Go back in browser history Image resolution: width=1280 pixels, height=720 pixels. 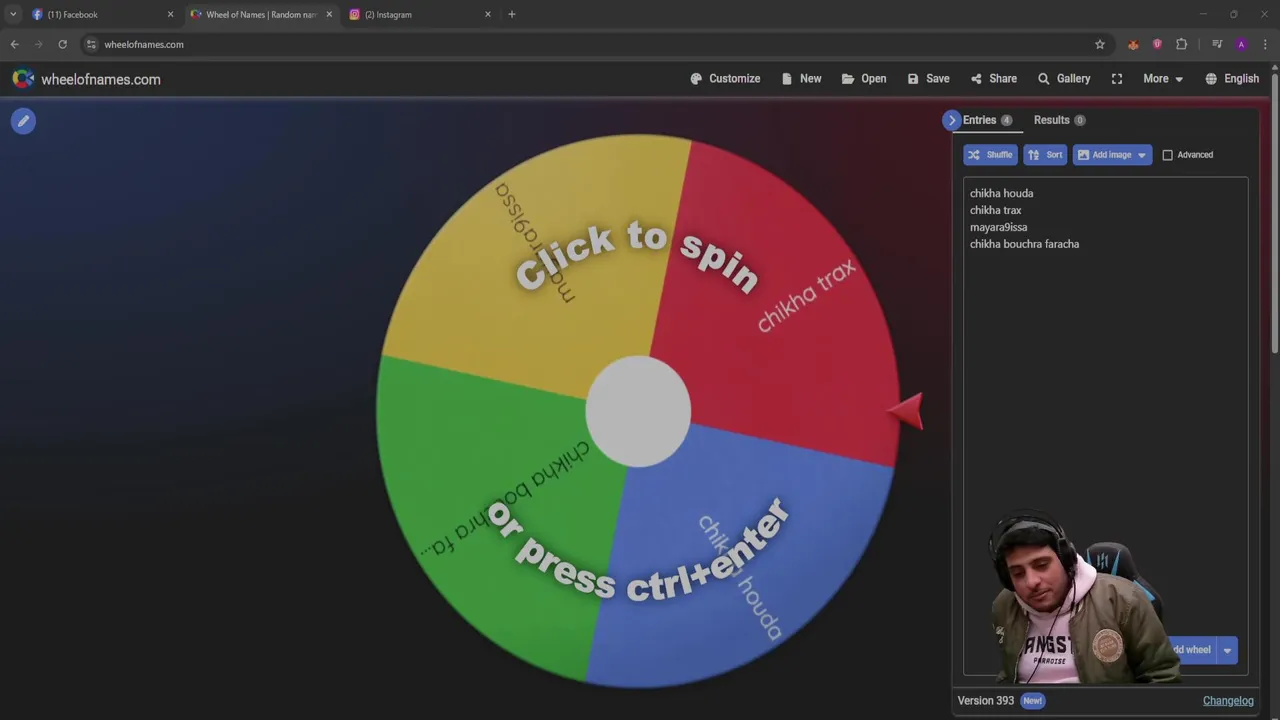click(14, 44)
